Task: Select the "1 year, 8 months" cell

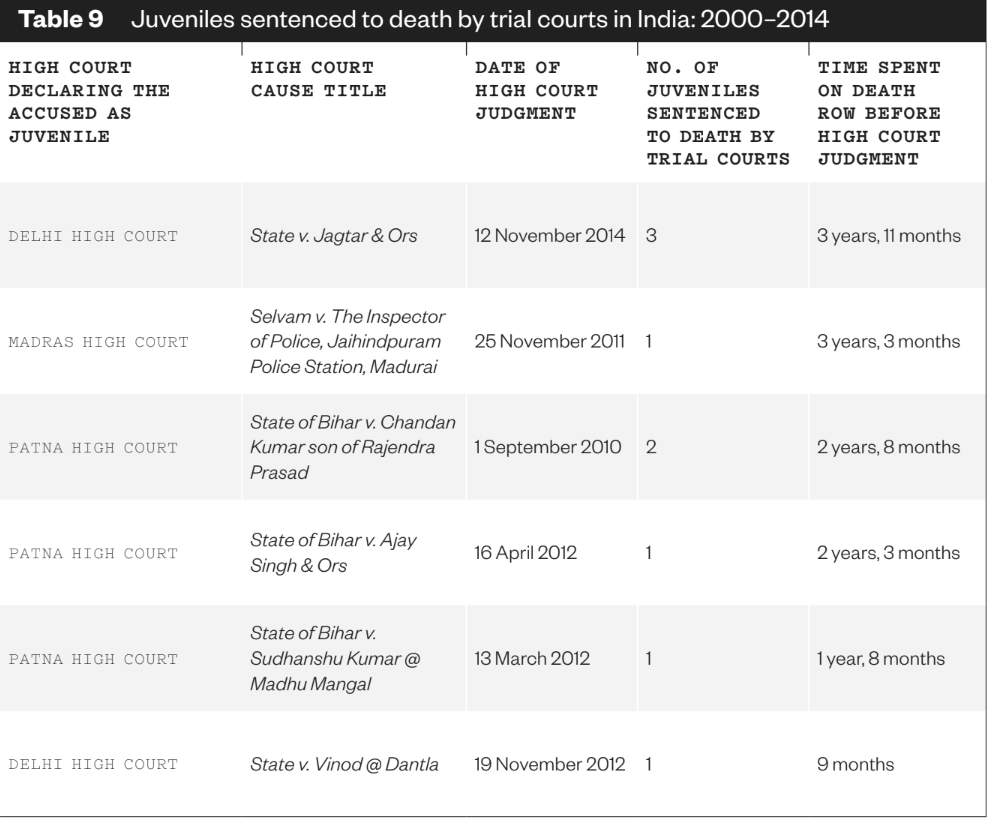Action: coord(879,658)
